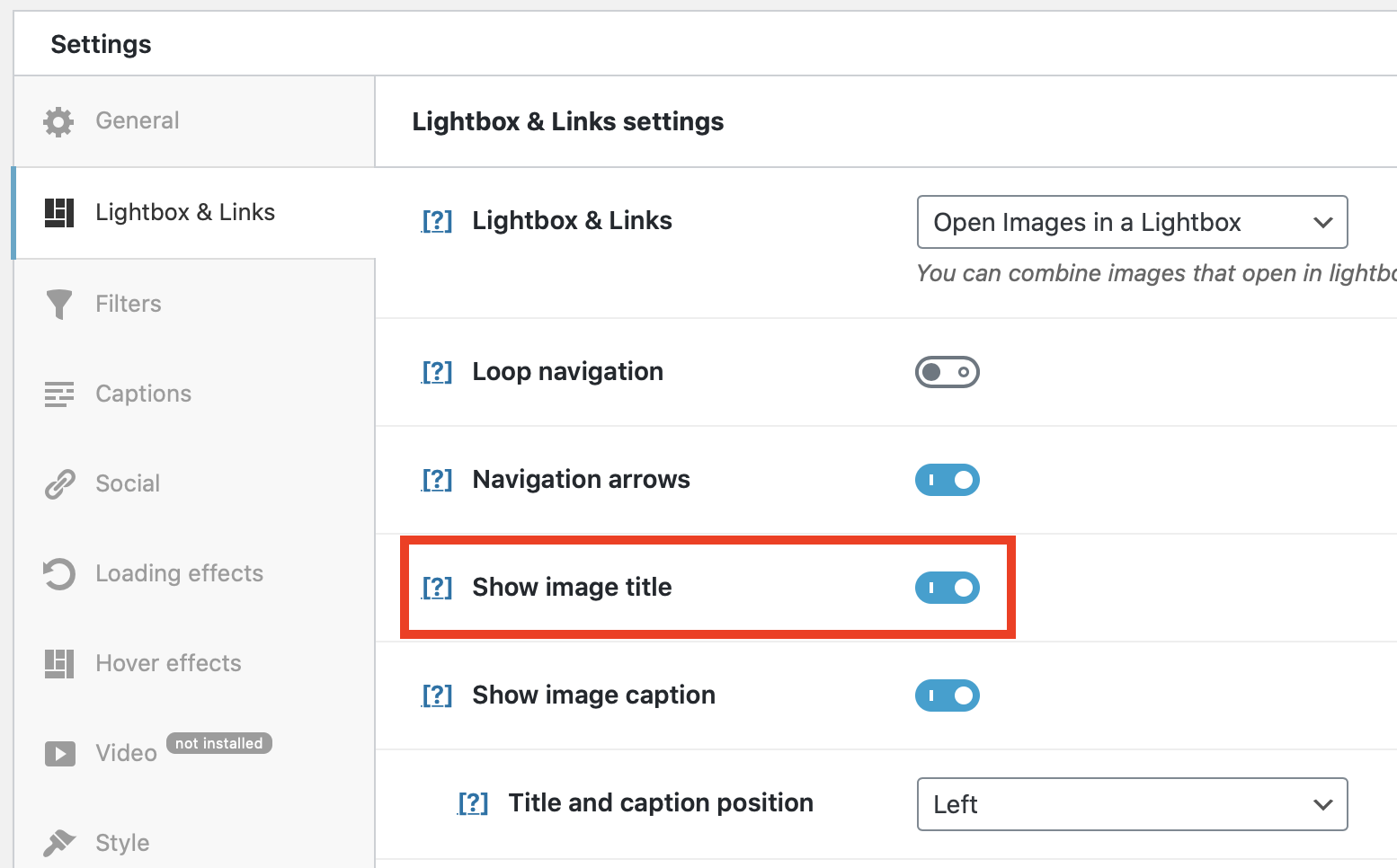The width and height of the screenshot is (1397, 868).
Task: Click the not installed badge next to Video
Action: pyautogui.click(x=218, y=743)
